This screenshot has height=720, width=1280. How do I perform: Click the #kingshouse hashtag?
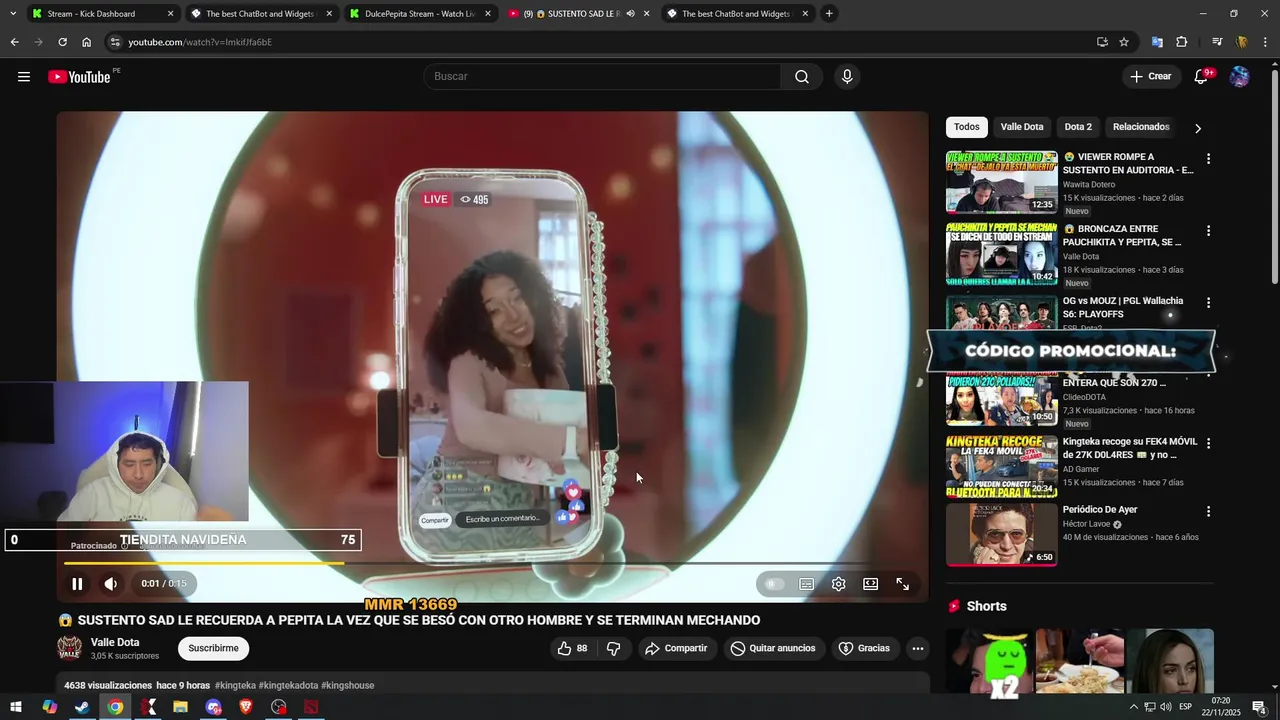pyautogui.click(x=348, y=686)
